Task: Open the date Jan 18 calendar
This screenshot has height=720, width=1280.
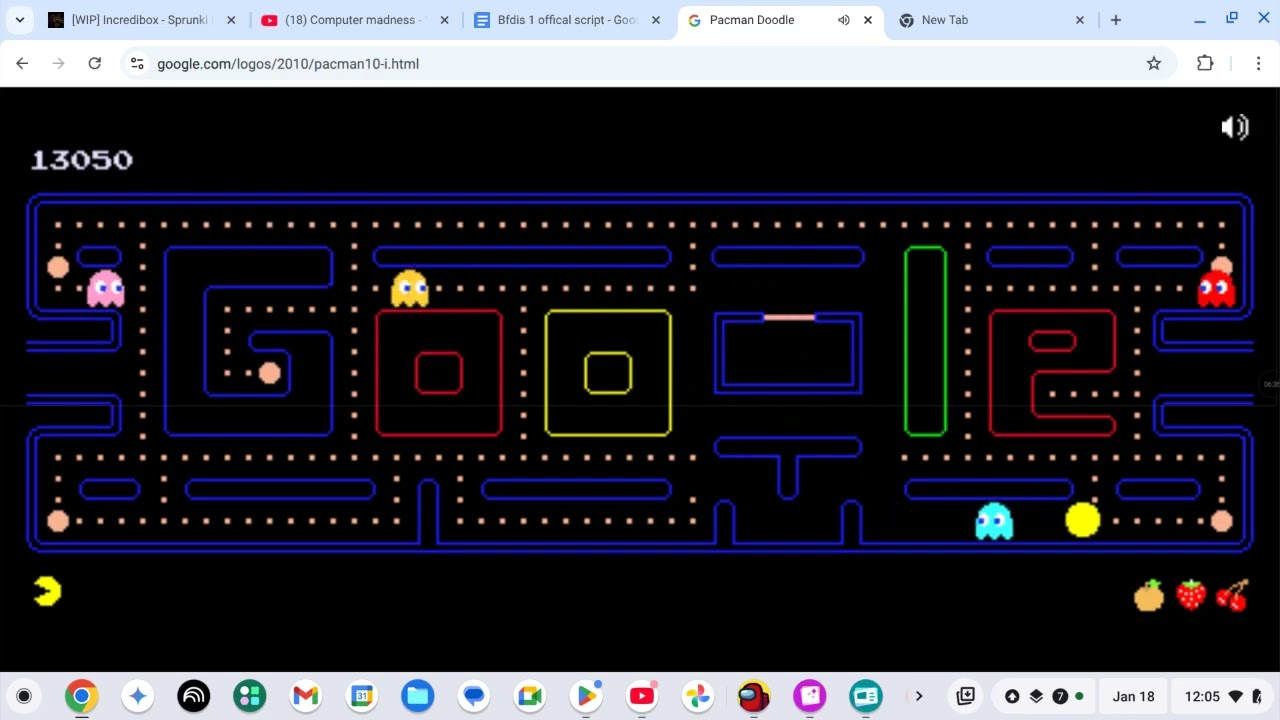Action: tap(1133, 696)
